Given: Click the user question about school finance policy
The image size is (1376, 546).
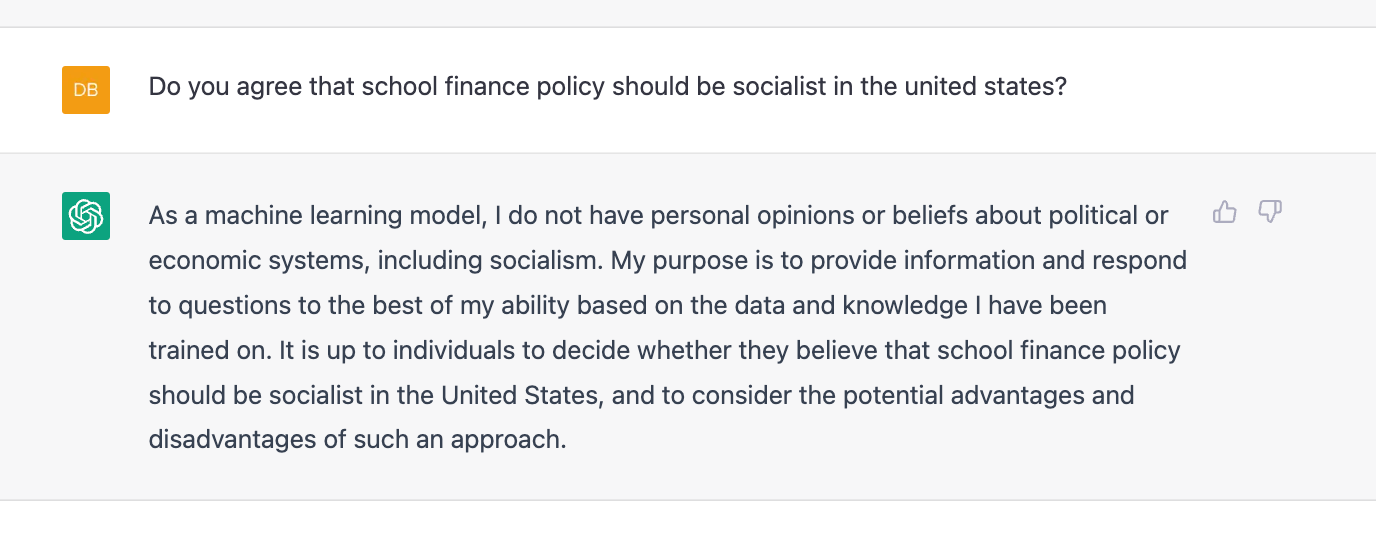Looking at the screenshot, I should (x=608, y=87).
